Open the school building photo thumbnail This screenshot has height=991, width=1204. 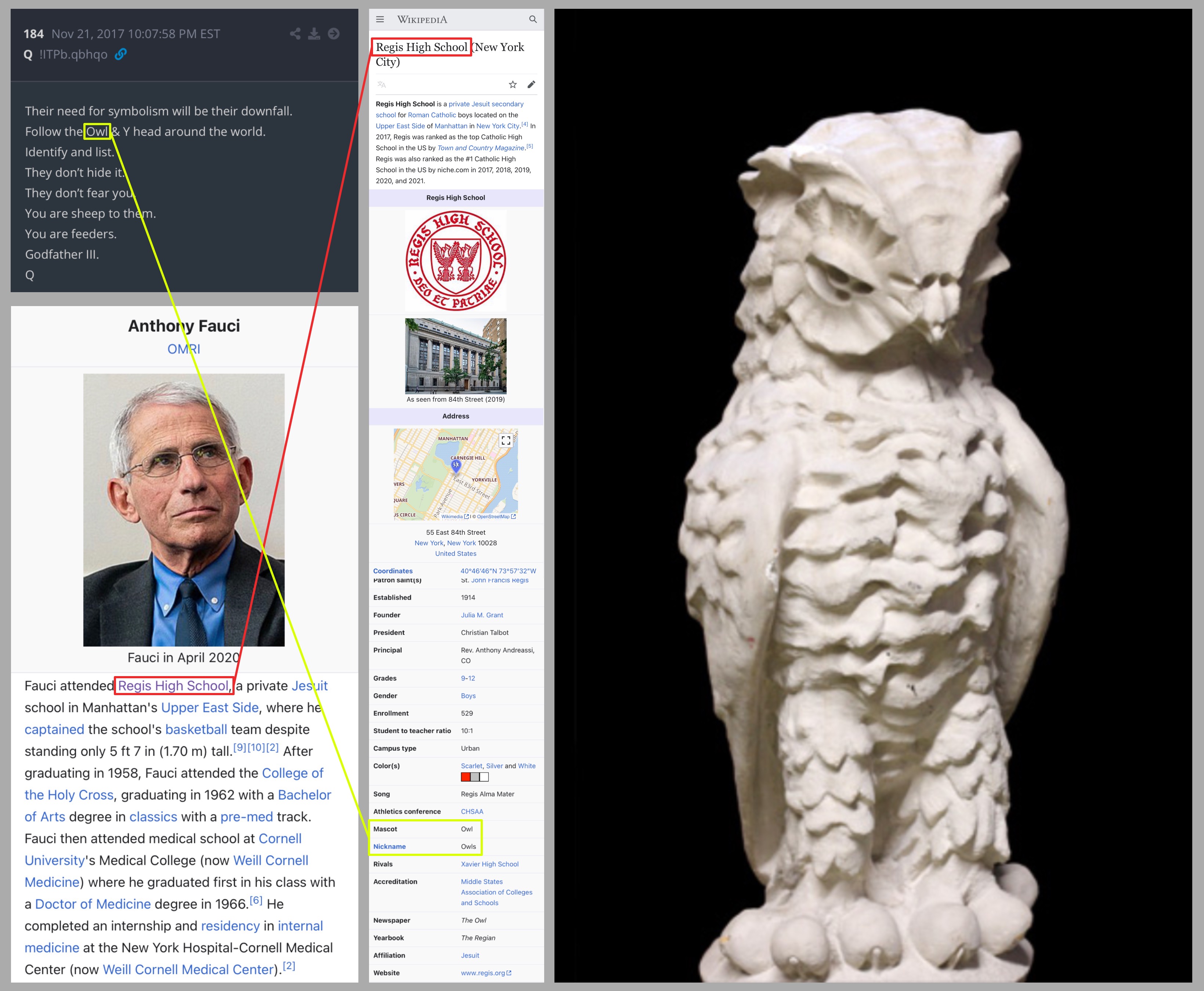point(456,356)
